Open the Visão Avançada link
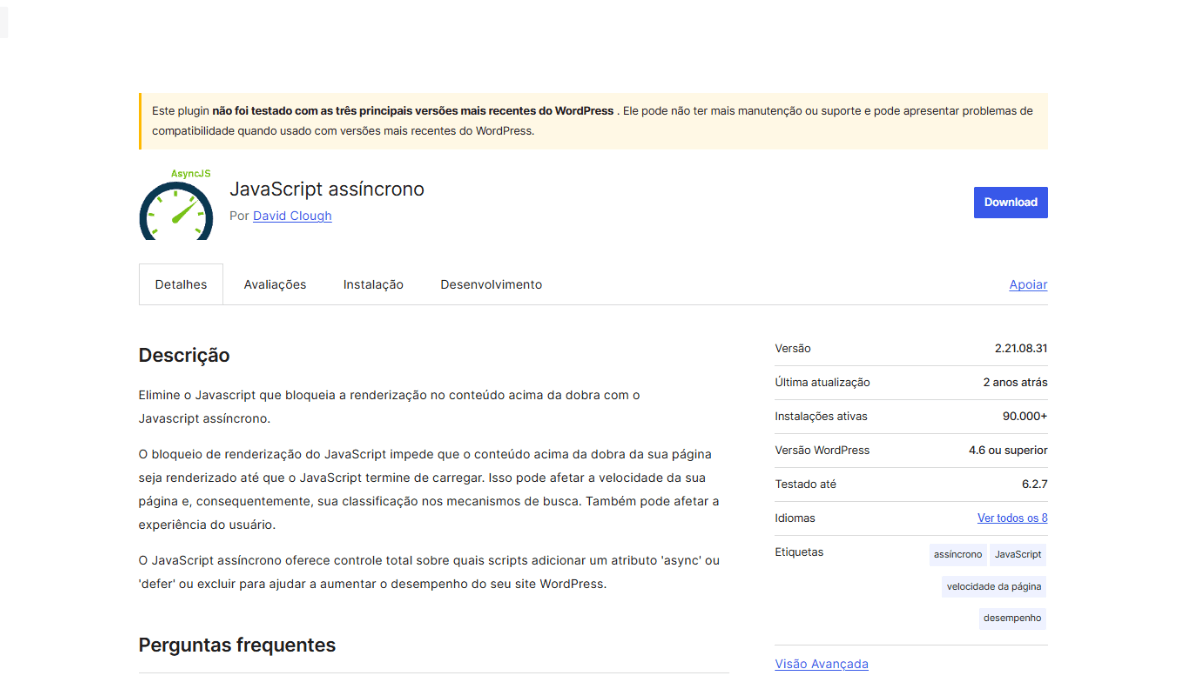This screenshot has height=675, width=1200. pyautogui.click(x=821, y=664)
